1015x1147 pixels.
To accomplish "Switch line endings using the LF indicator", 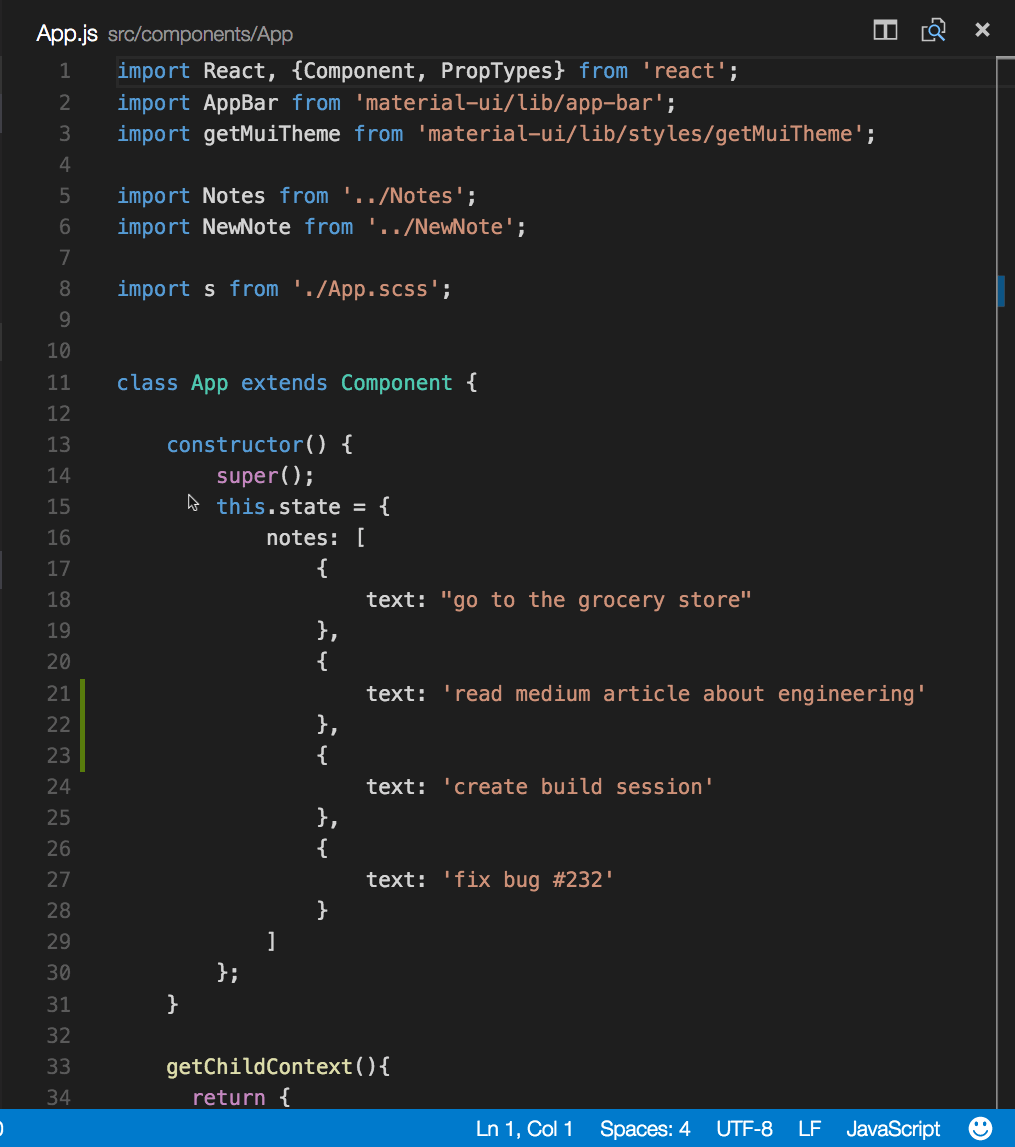I will click(x=809, y=1128).
